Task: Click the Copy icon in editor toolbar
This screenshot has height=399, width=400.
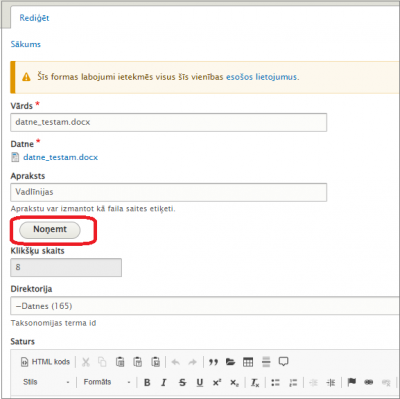Action: [x=102, y=362]
